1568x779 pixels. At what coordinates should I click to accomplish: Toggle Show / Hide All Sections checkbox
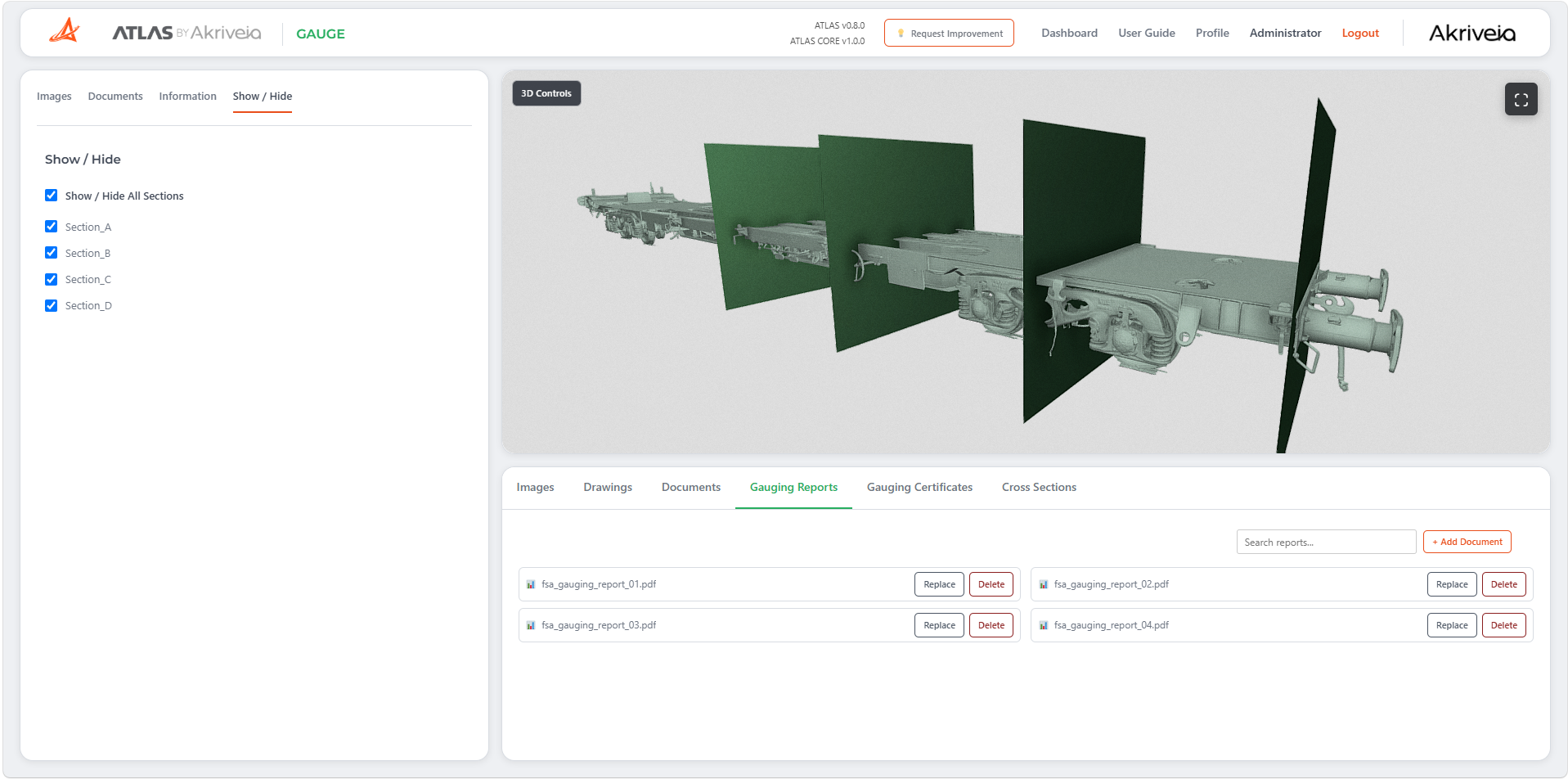[x=51, y=196]
